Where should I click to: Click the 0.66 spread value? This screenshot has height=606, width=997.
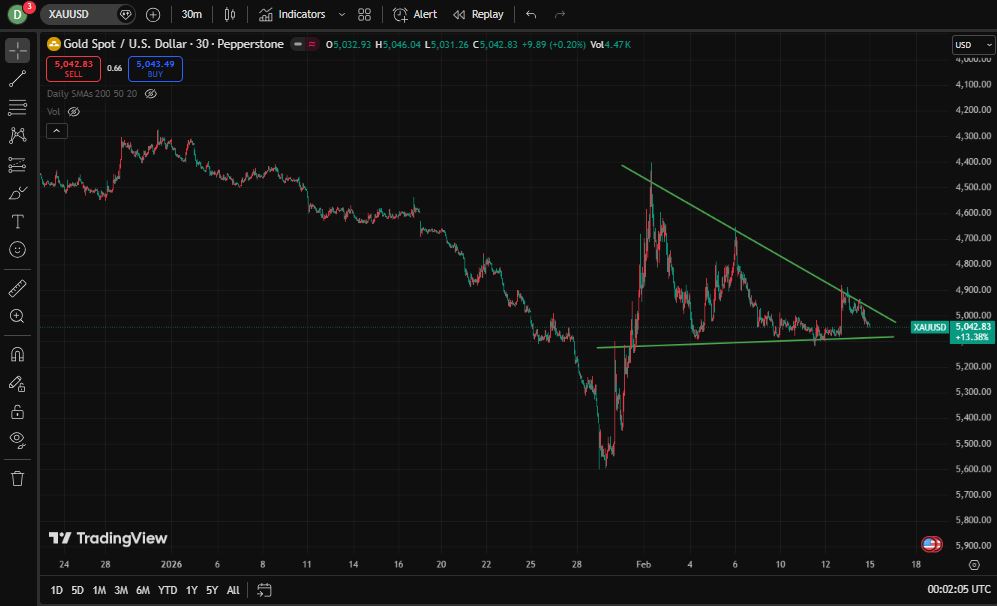(114, 68)
